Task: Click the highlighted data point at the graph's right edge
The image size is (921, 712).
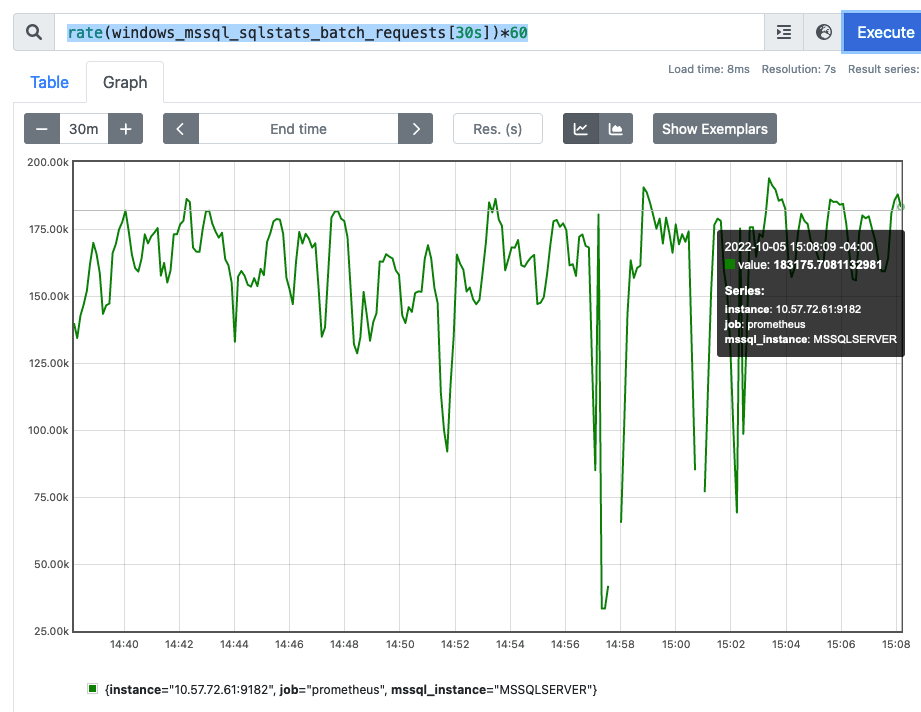Action: click(902, 206)
